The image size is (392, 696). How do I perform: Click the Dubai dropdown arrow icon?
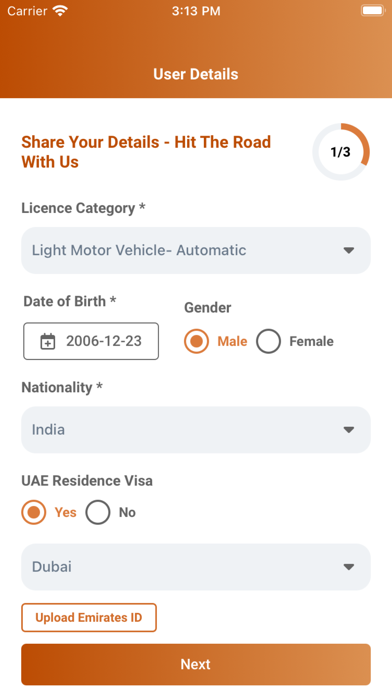pos(349,567)
